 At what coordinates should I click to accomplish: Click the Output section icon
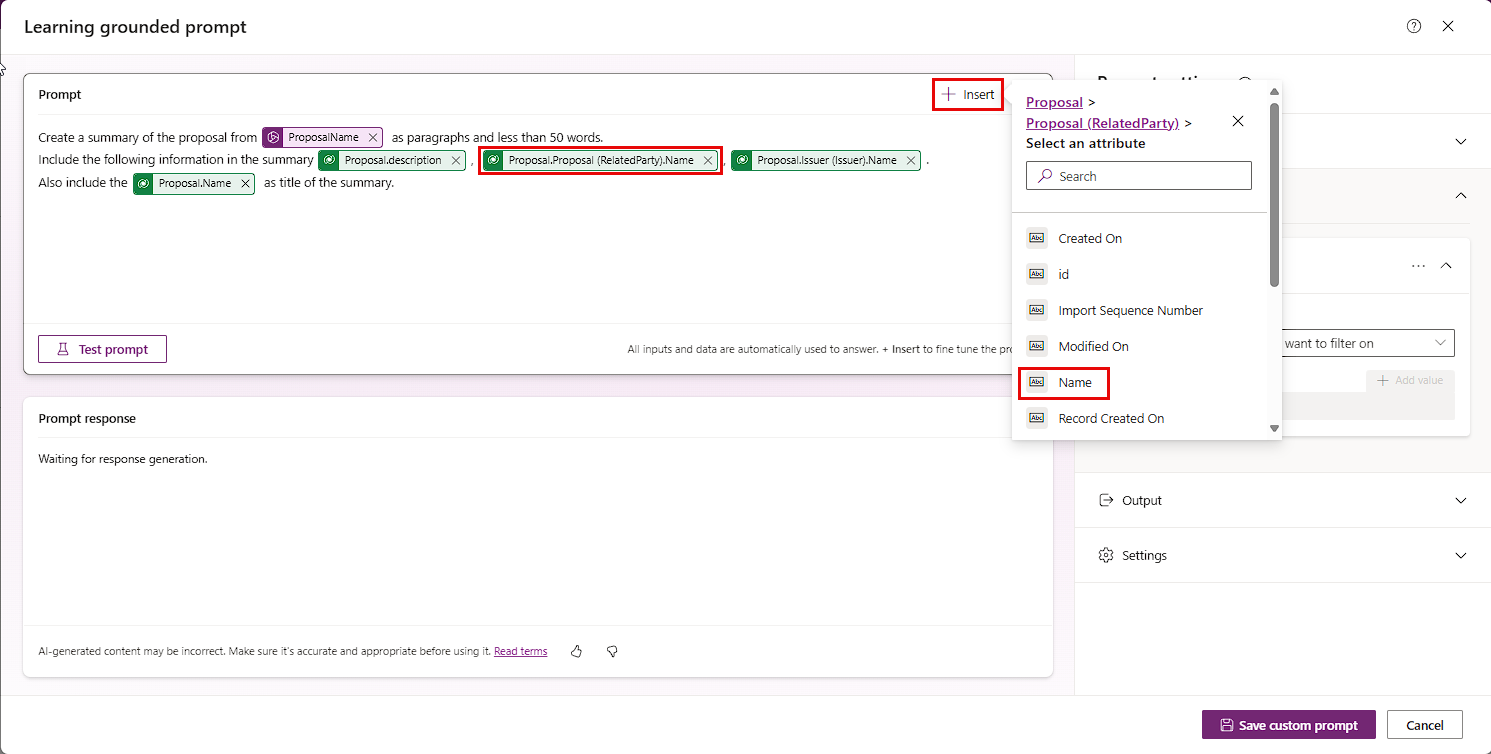(x=1105, y=500)
